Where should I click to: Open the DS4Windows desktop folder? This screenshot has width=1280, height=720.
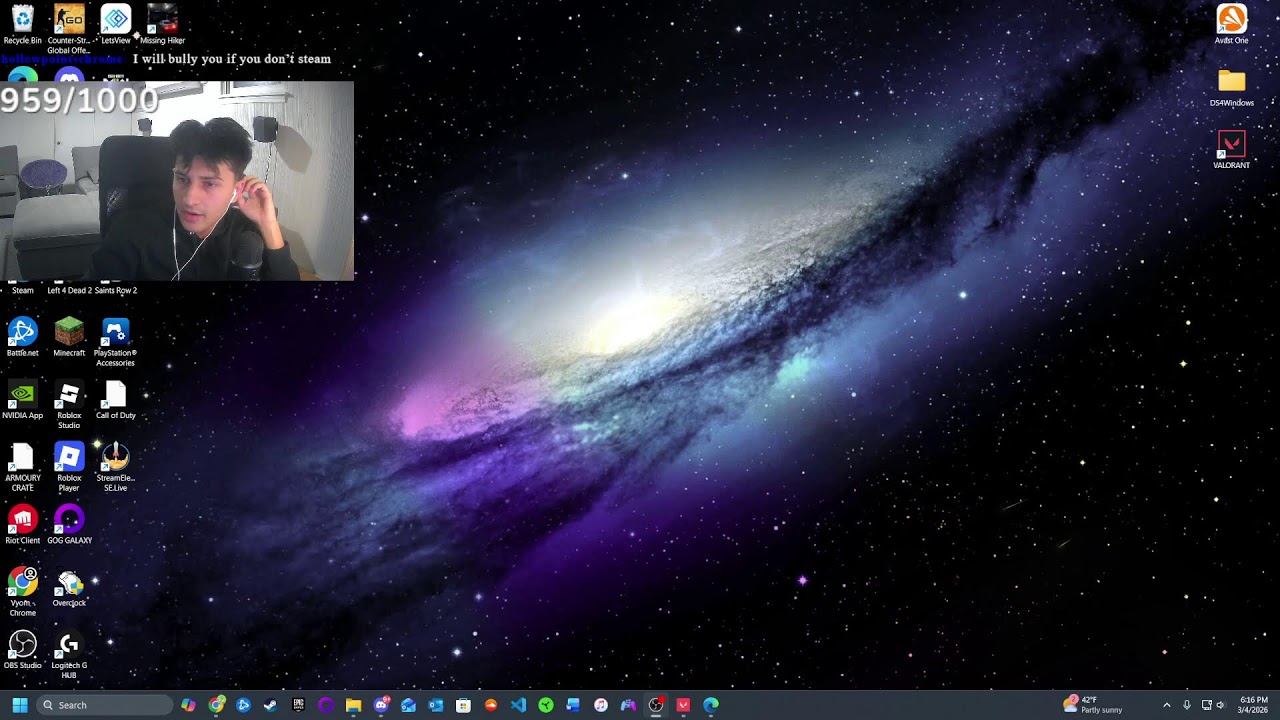tap(1232, 87)
